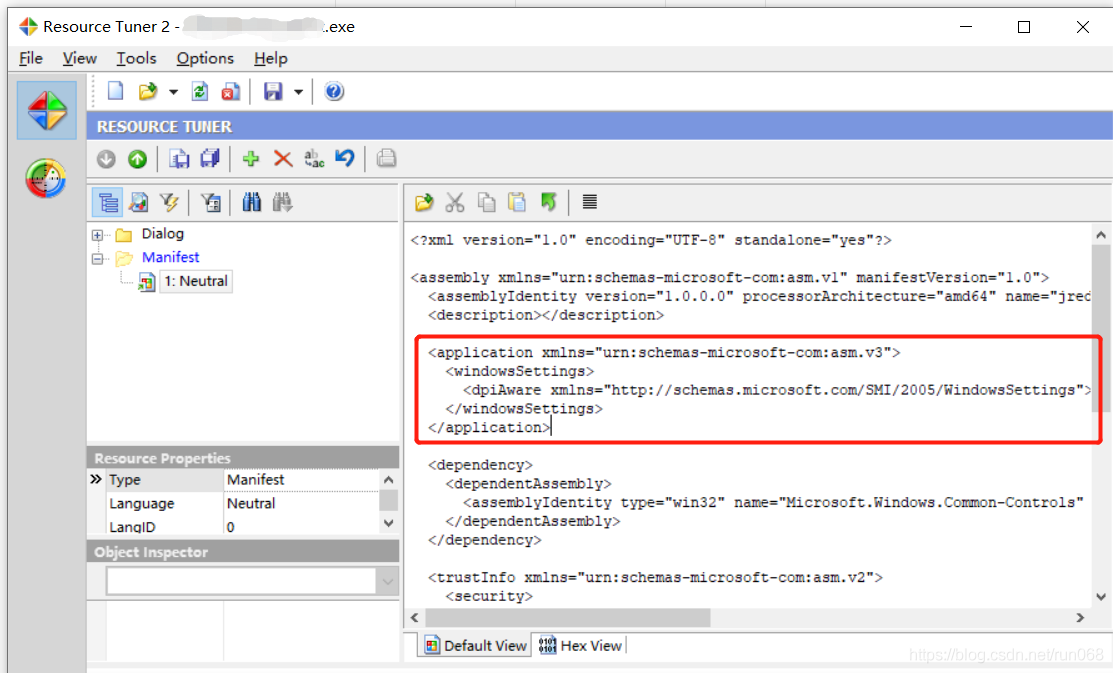
Task: Click the blue Undo arrow icon
Action: pos(345,158)
